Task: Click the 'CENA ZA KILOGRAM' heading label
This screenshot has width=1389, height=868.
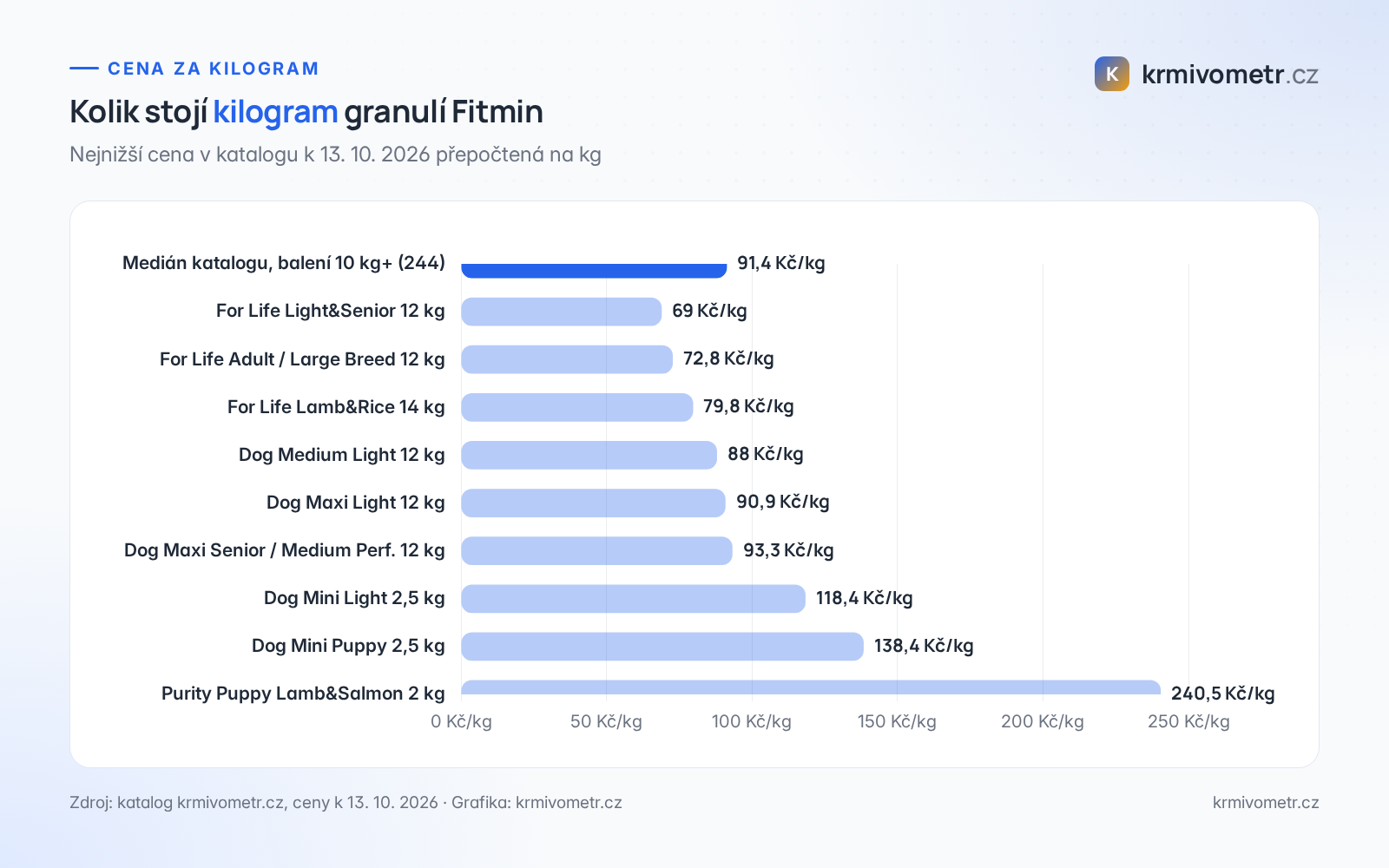Action: pos(214,69)
